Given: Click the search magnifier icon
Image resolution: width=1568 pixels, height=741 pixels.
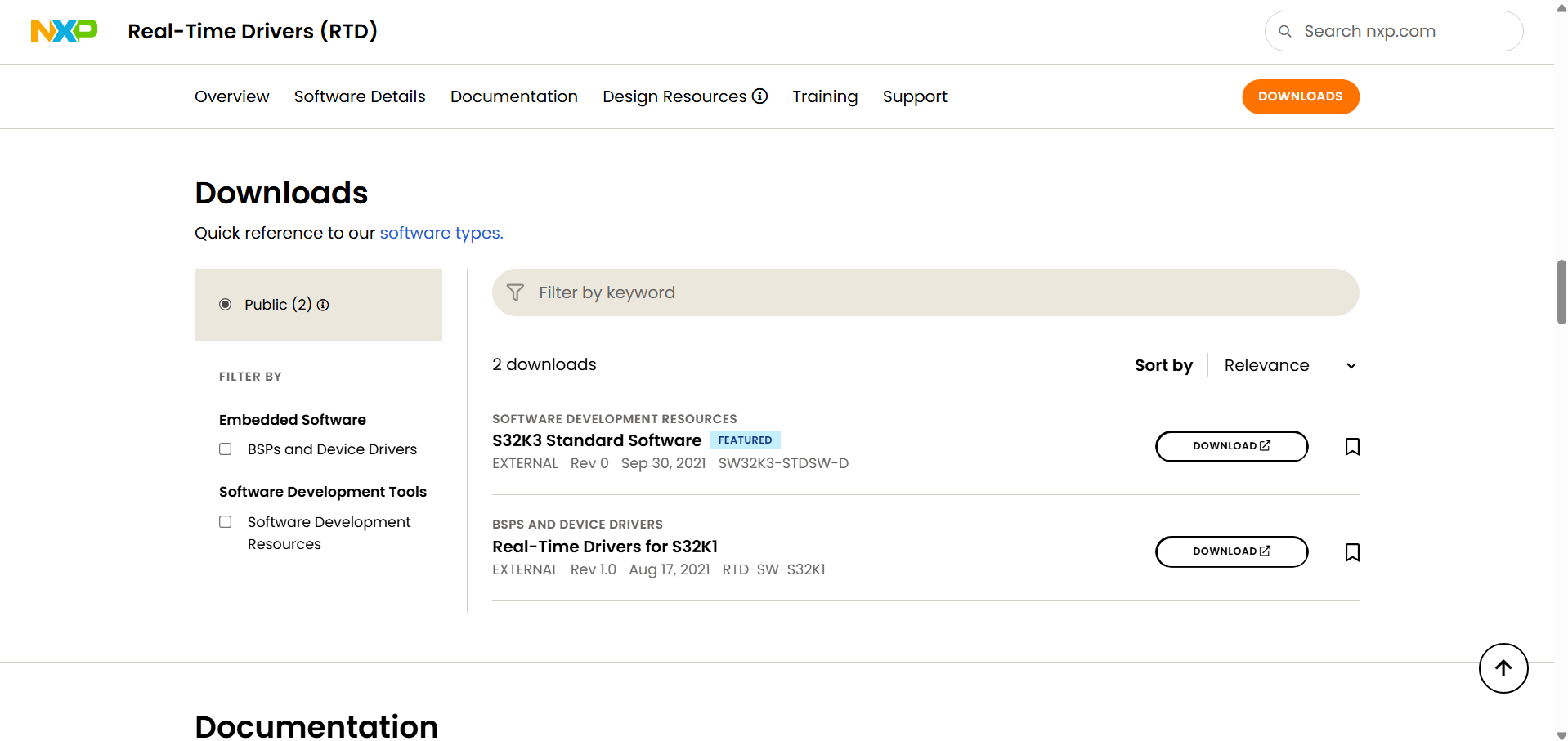Looking at the screenshot, I should click(x=1285, y=31).
